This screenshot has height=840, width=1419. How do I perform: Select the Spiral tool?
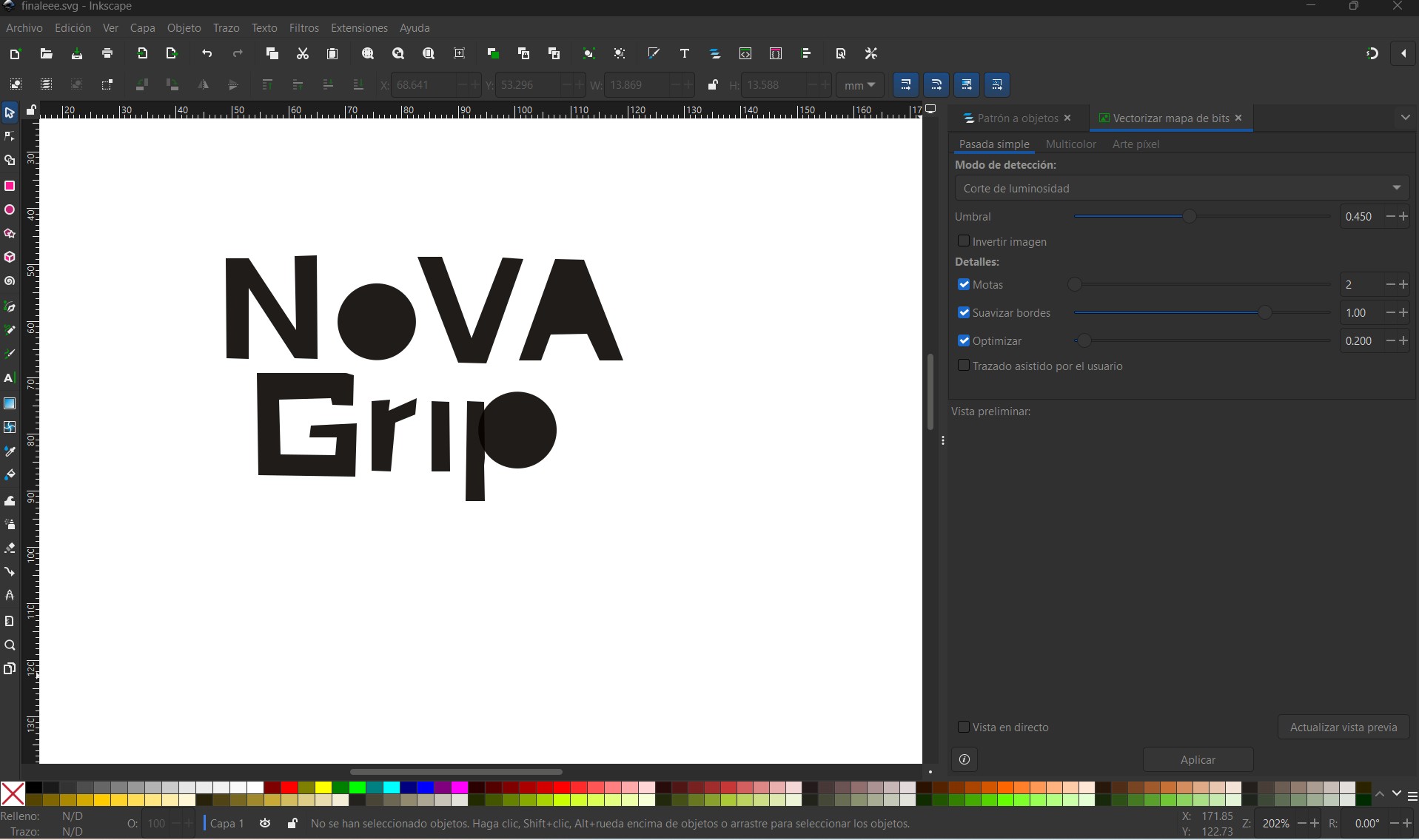[x=10, y=281]
